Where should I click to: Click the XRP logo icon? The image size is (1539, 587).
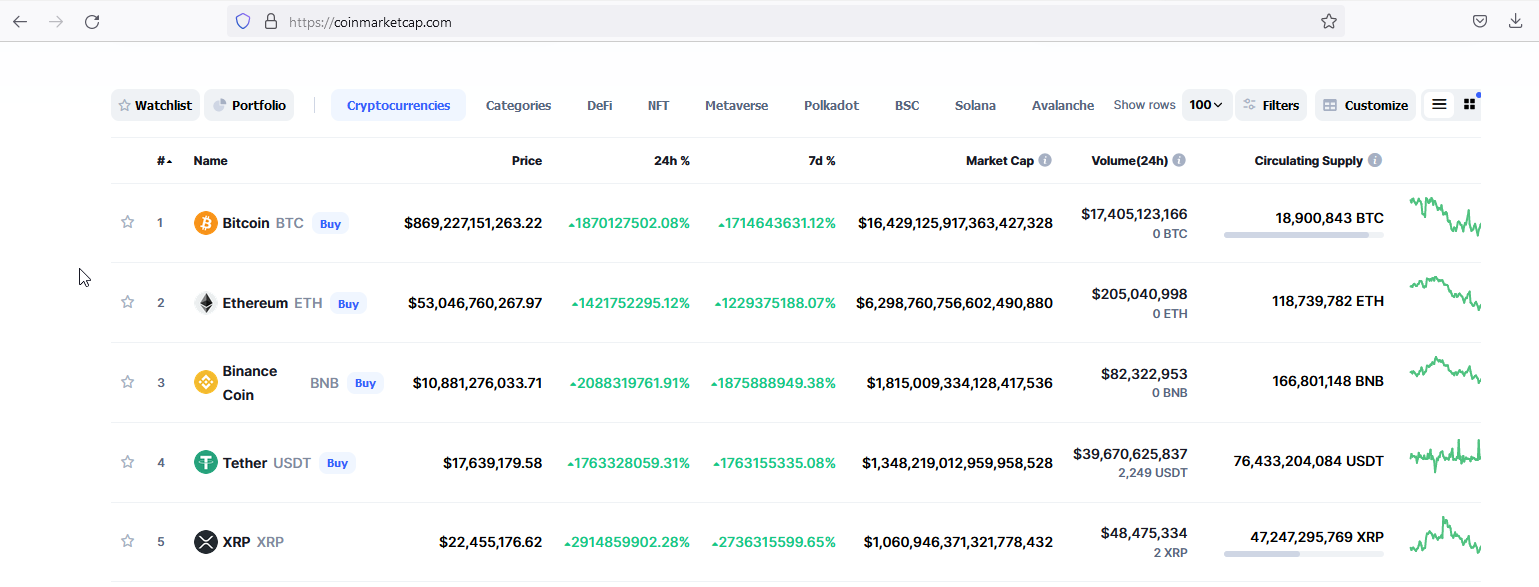[x=205, y=542]
